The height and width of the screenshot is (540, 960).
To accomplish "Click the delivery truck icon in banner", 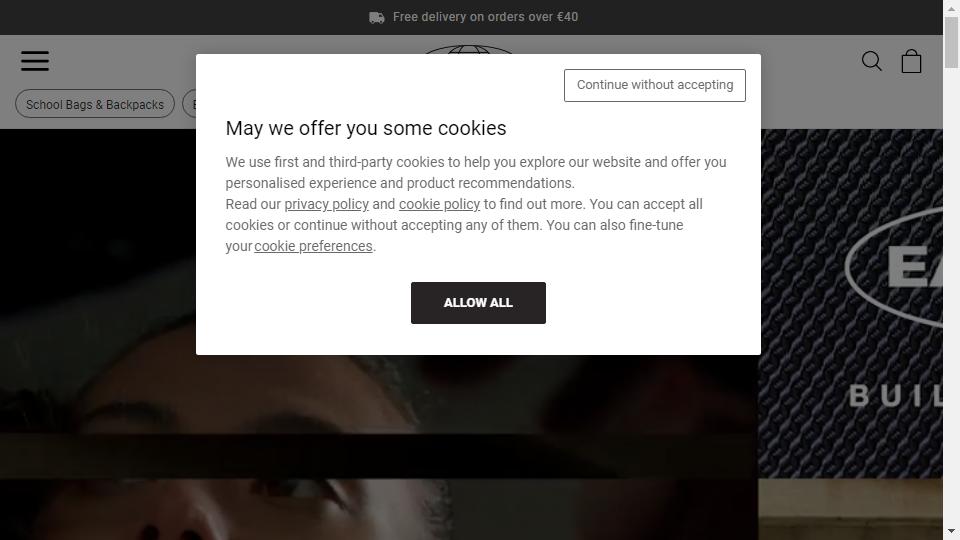I will point(377,18).
